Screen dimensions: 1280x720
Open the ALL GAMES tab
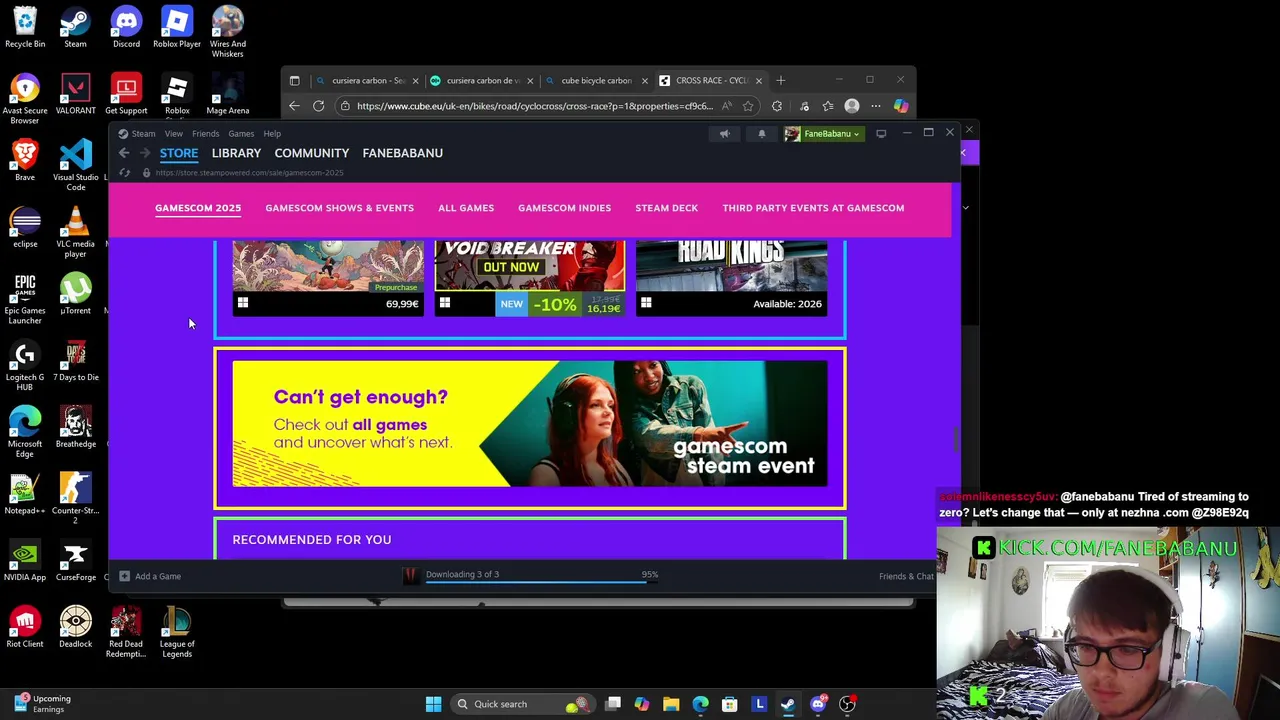[x=466, y=208]
